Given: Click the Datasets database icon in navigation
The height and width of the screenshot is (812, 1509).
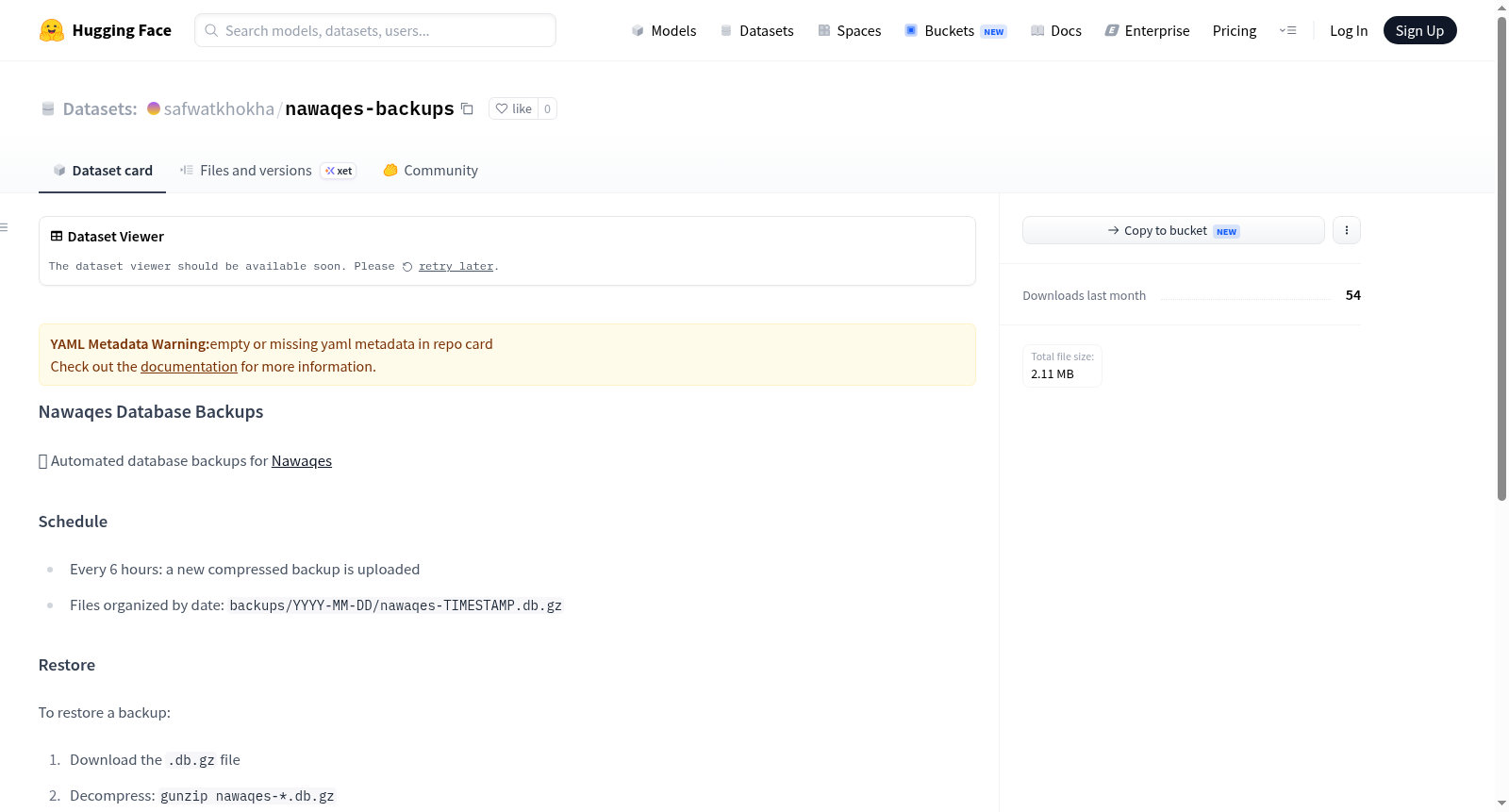Looking at the screenshot, I should (726, 30).
